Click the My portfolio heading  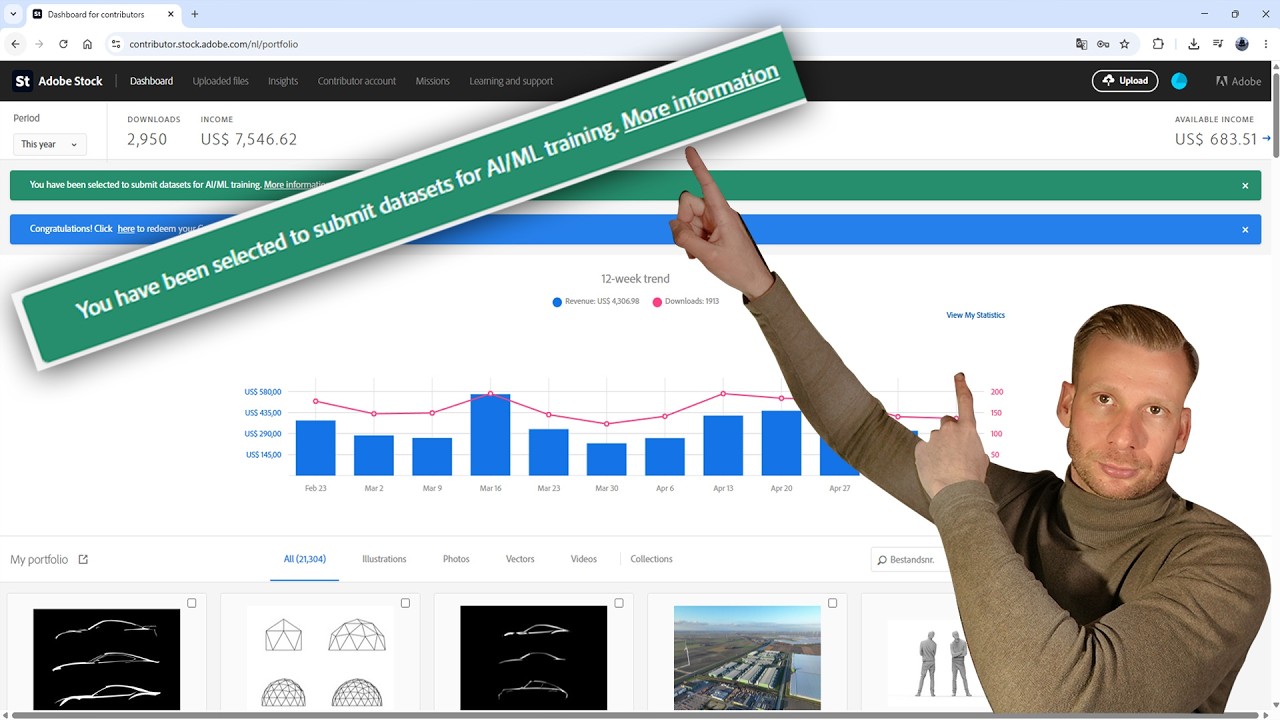39,559
